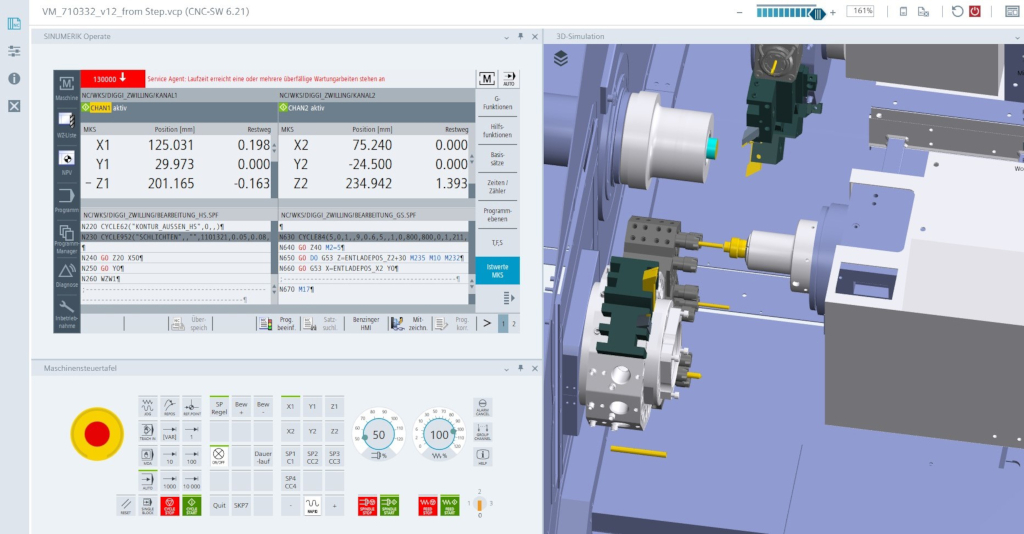Click the red SPINDLE STOP key
The image size is (1024, 534).
367,505
